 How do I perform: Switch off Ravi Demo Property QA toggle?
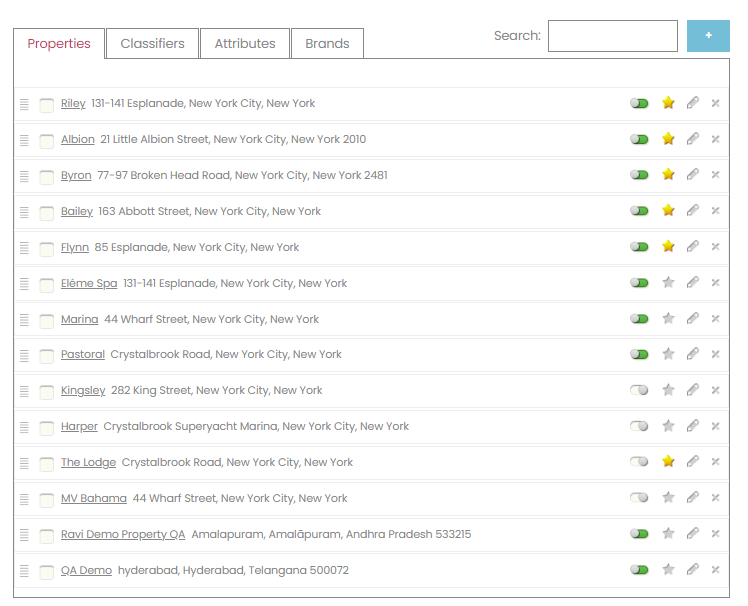click(639, 533)
